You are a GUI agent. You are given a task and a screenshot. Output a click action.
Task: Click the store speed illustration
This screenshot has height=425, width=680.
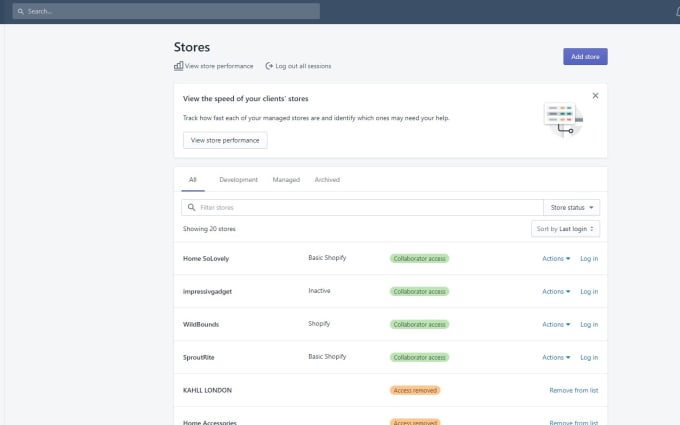coord(563,120)
